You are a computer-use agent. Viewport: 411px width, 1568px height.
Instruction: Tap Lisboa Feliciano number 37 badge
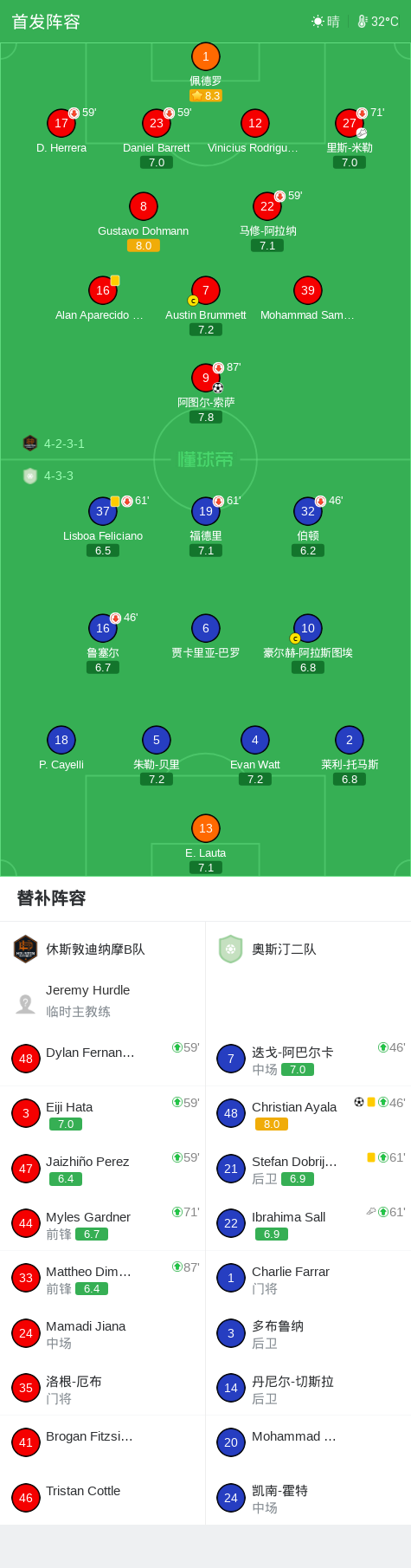(x=103, y=511)
